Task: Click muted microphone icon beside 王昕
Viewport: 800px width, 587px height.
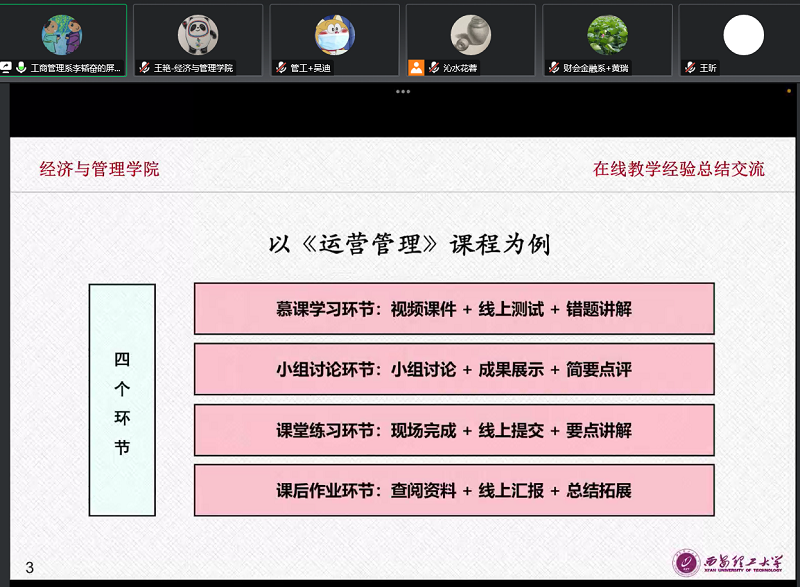Action: 690,68
